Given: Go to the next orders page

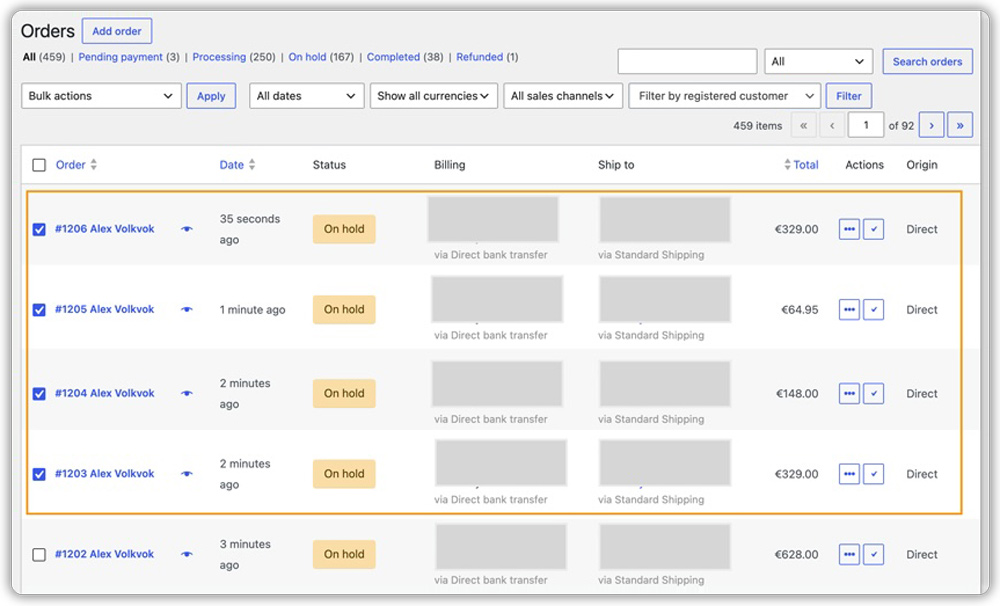Looking at the screenshot, I should 932,125.
